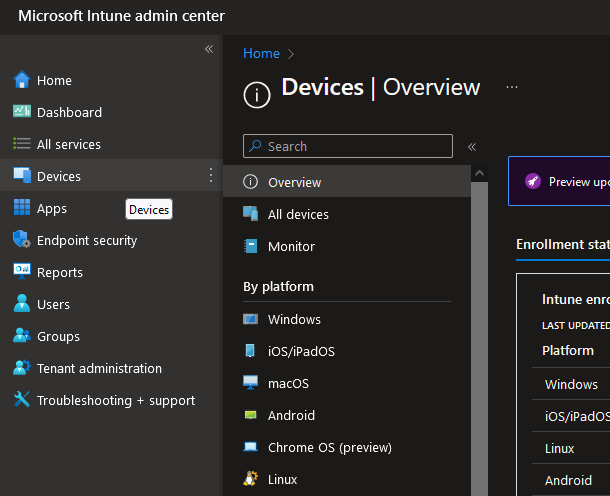Click Microsoft Intune admin center title
610x496 pixels.
click(121, 16)
